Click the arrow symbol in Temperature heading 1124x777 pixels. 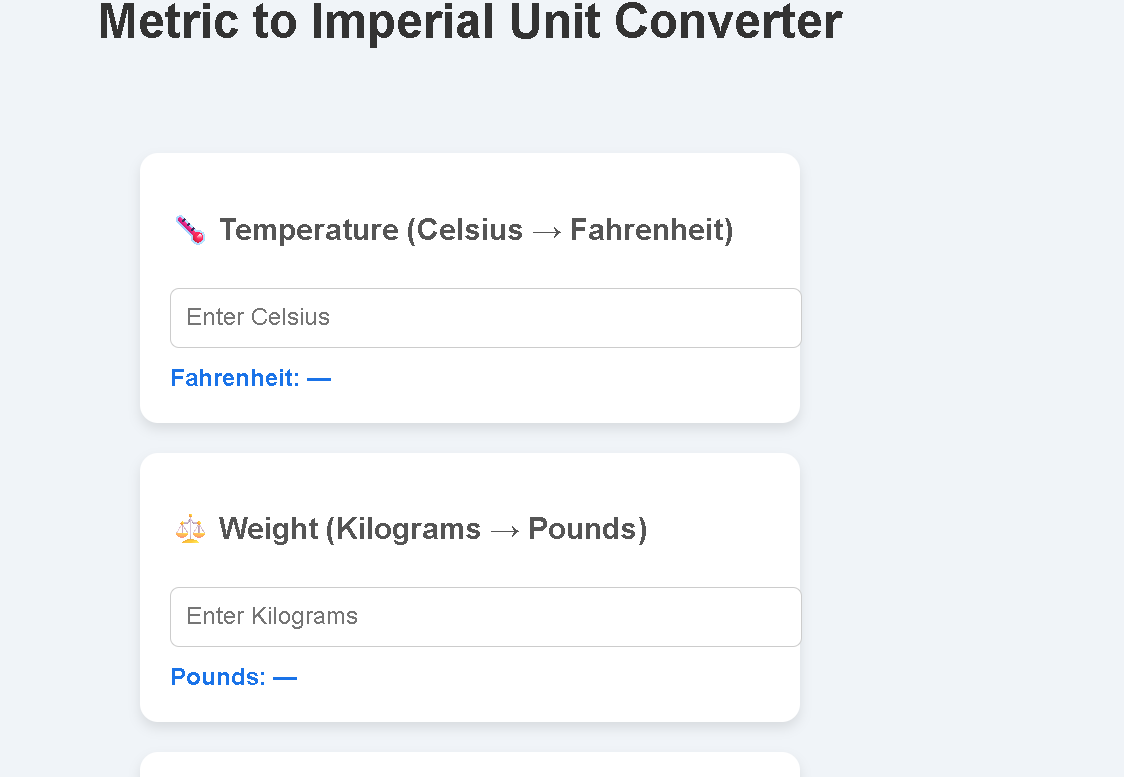pos(546,229)
